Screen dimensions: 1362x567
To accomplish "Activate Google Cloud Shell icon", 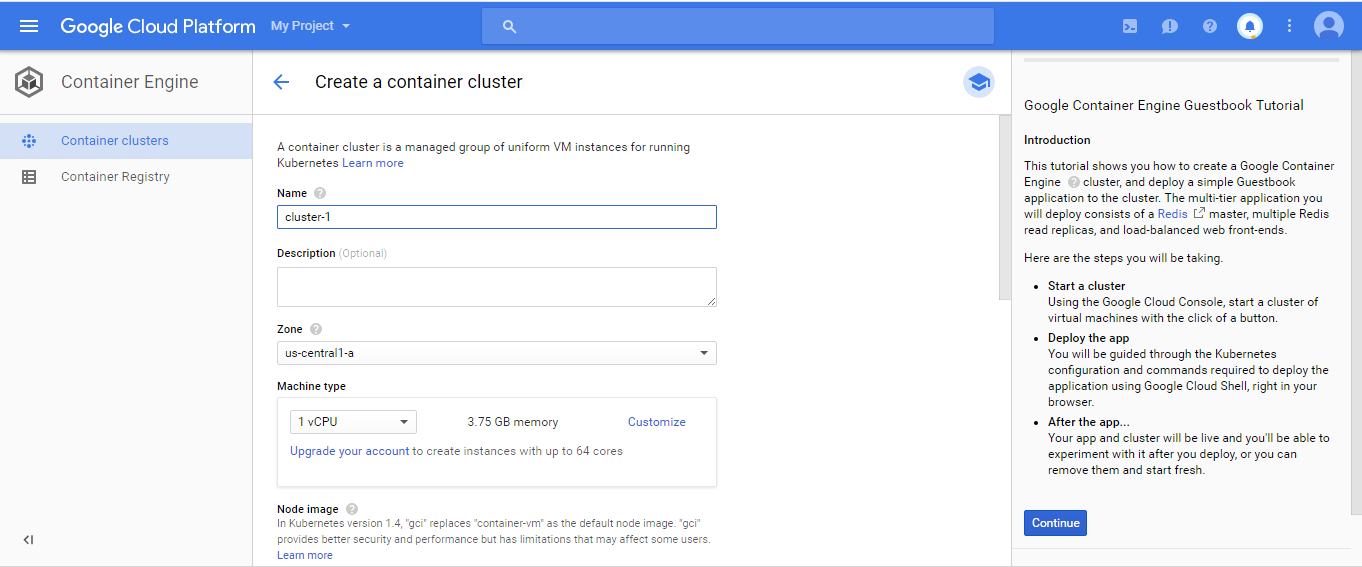I will pos(1129,27).
